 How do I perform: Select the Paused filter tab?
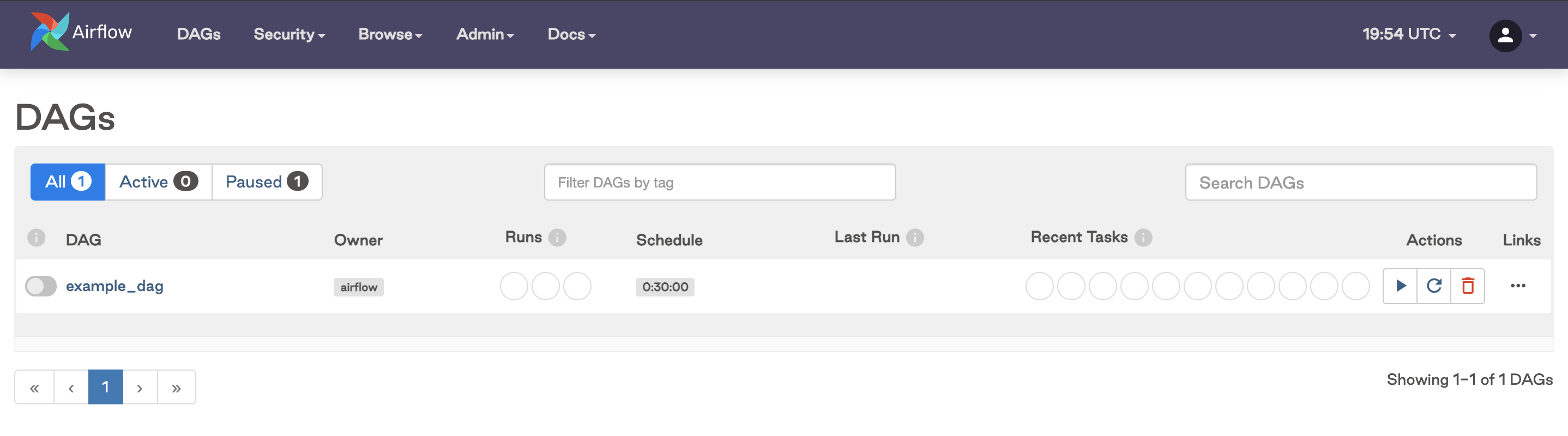pyautogui.click(x=266, y=181)
